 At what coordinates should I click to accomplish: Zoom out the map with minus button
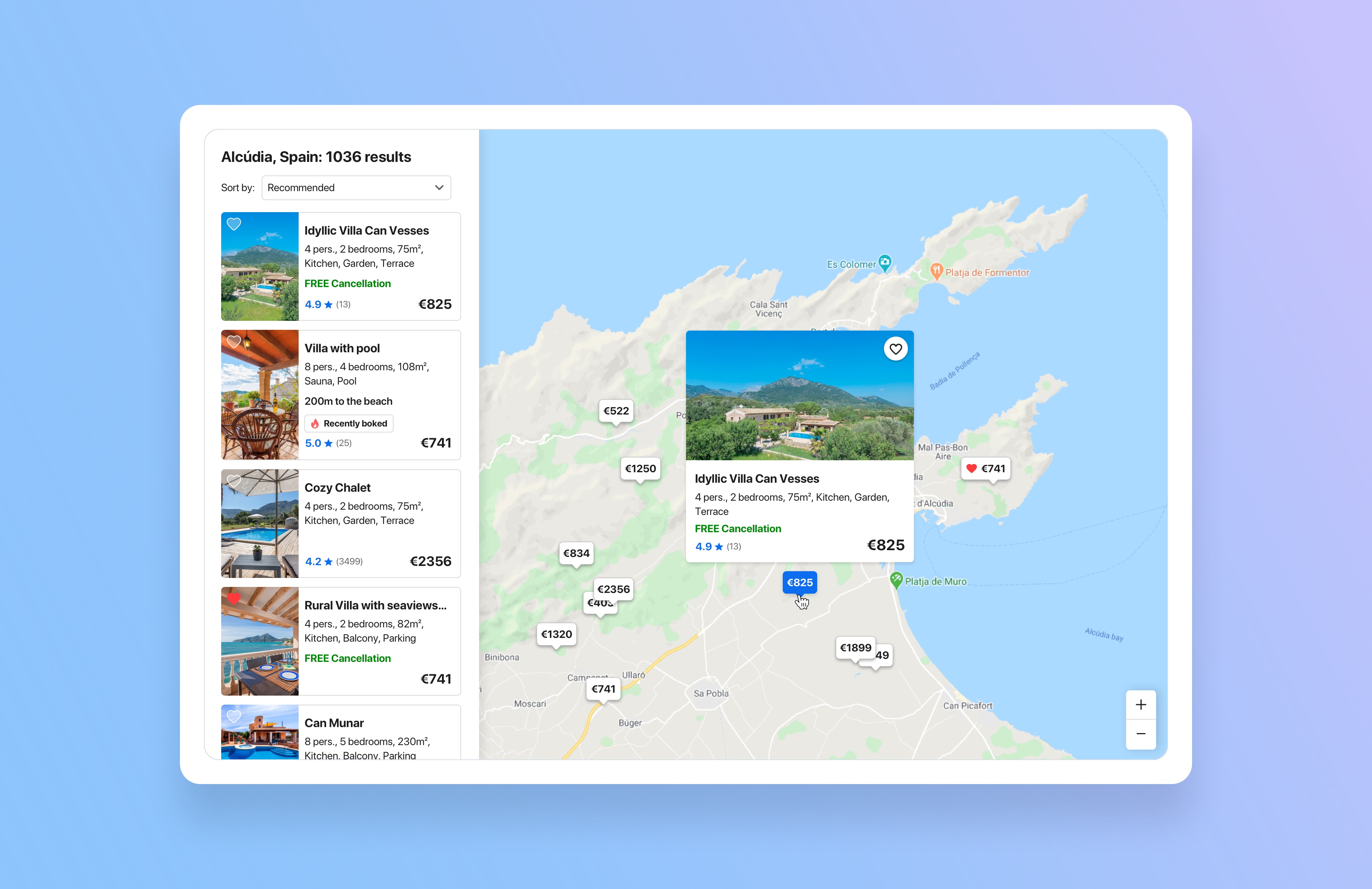[1140, 733]
